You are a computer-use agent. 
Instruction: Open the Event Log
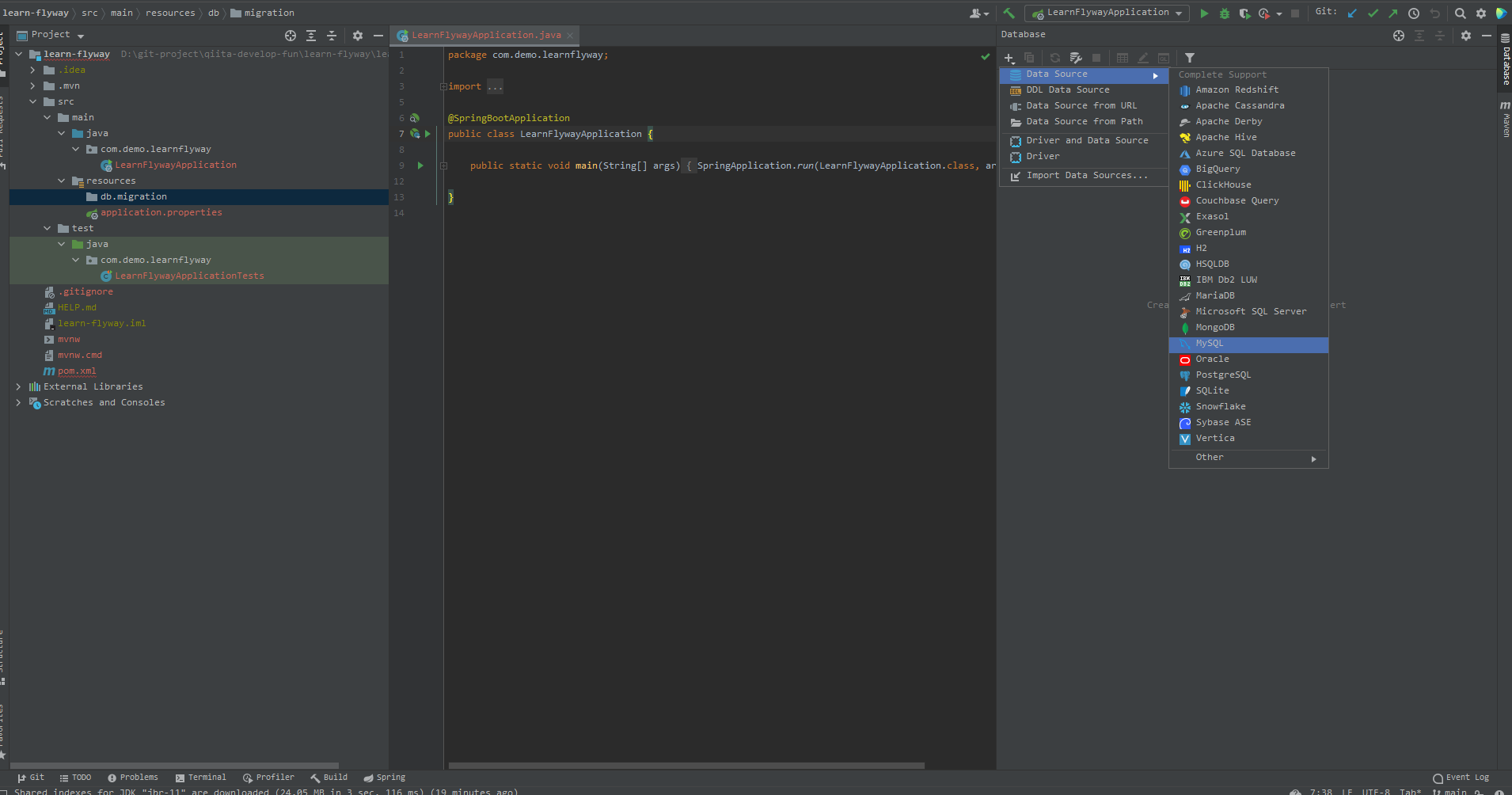(x=1461, y=778)
